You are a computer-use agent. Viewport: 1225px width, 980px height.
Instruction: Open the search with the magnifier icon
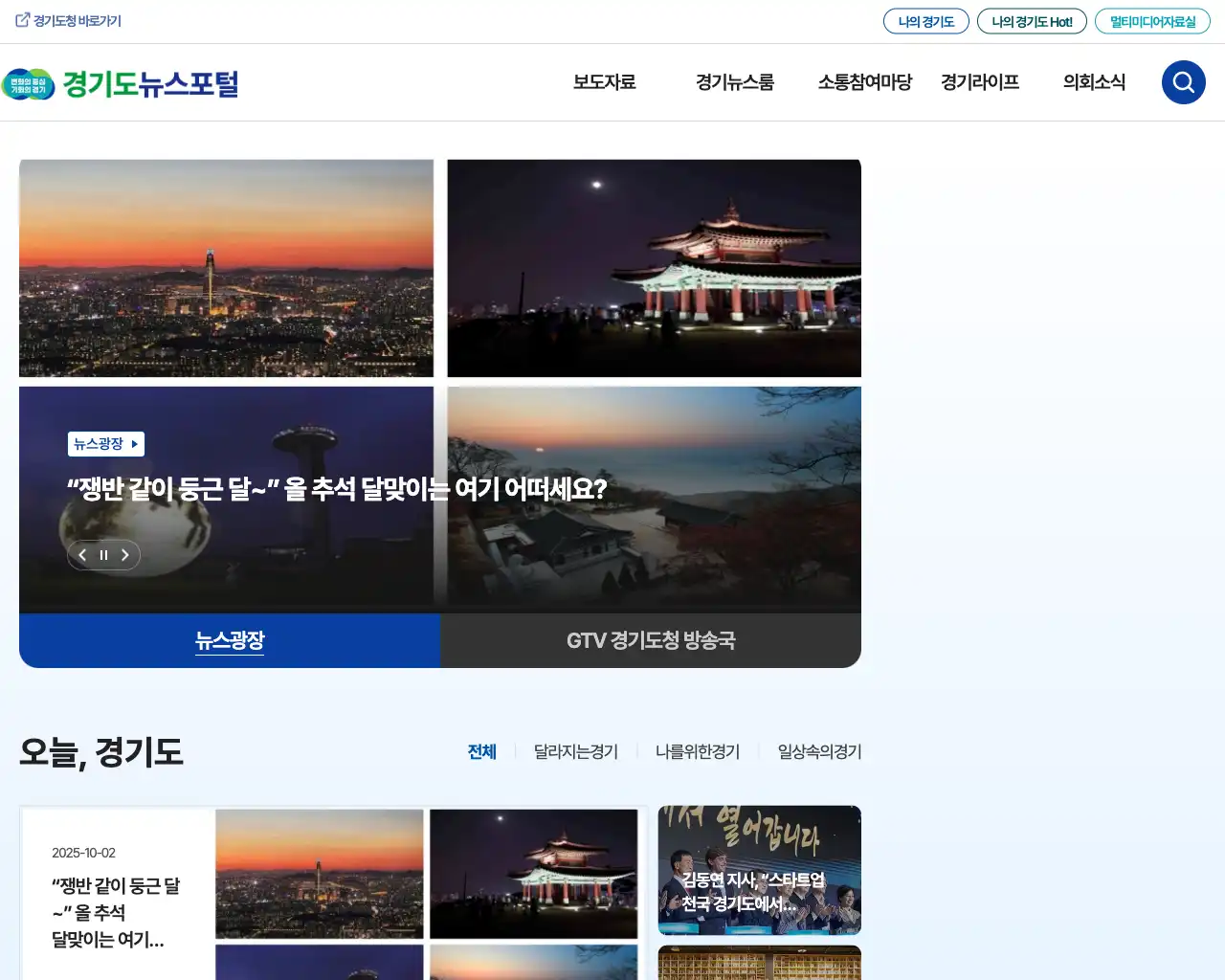click(x=1183, y=82)
